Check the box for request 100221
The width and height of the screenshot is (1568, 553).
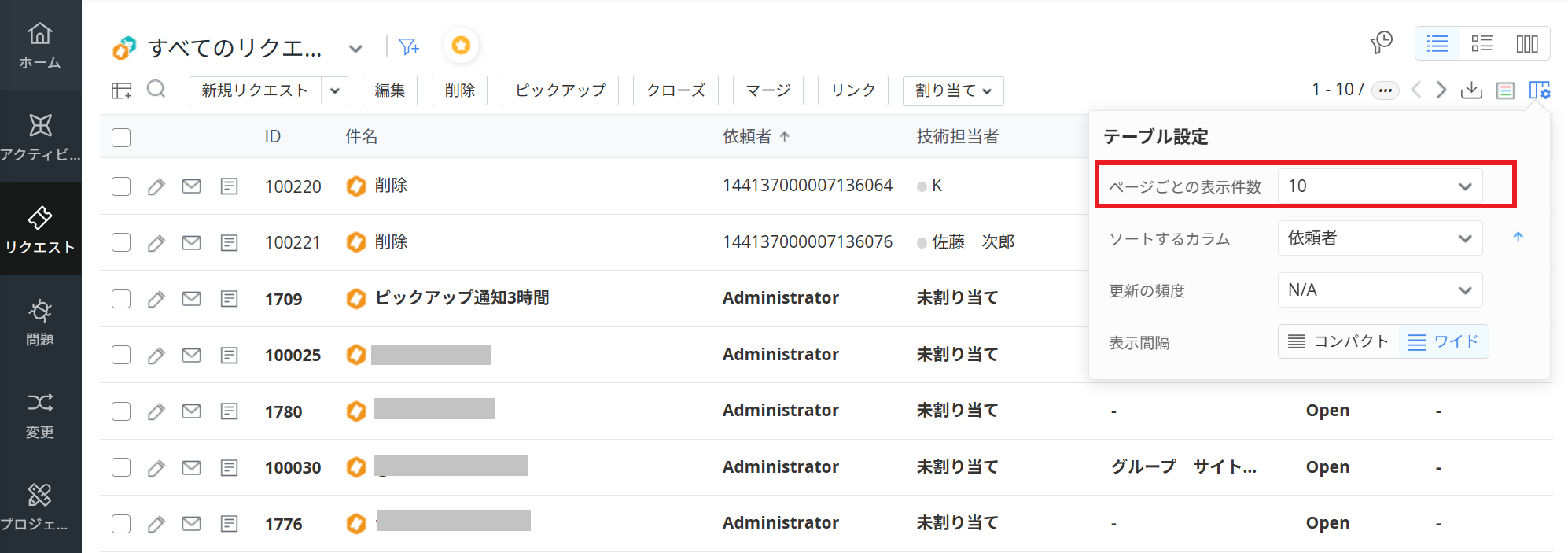click(x=121, y=242)
